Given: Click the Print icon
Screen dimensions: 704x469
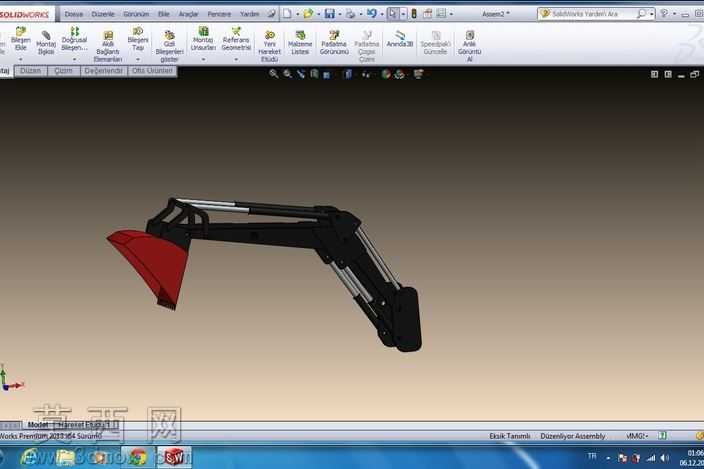Looking at the screenshot, I should pyautogui.click(x=350, y=14).
